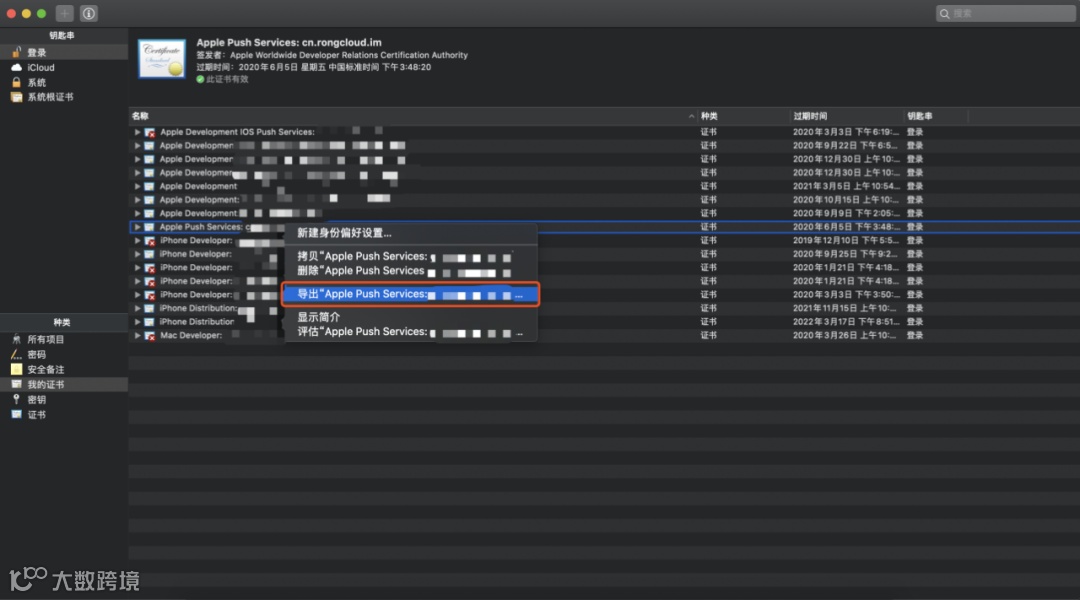Click the certificate icon of the Apple Push Services row
The height and width of the screenshot is (600, 1080).
click(x=149, y=227)
